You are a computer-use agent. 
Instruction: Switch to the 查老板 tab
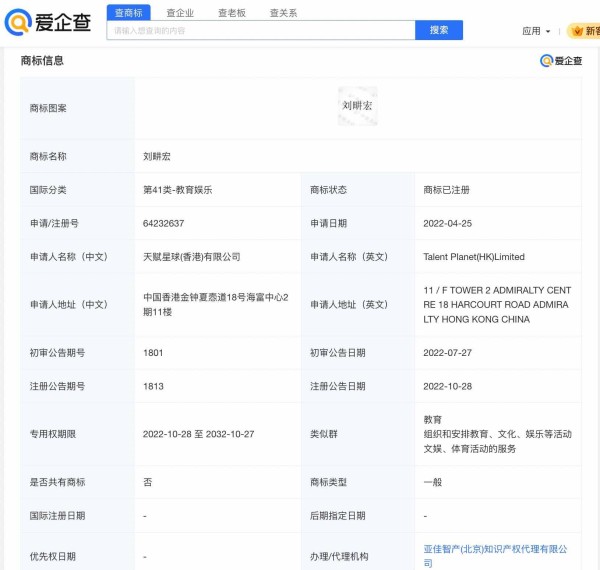click(x=232, y=13)
